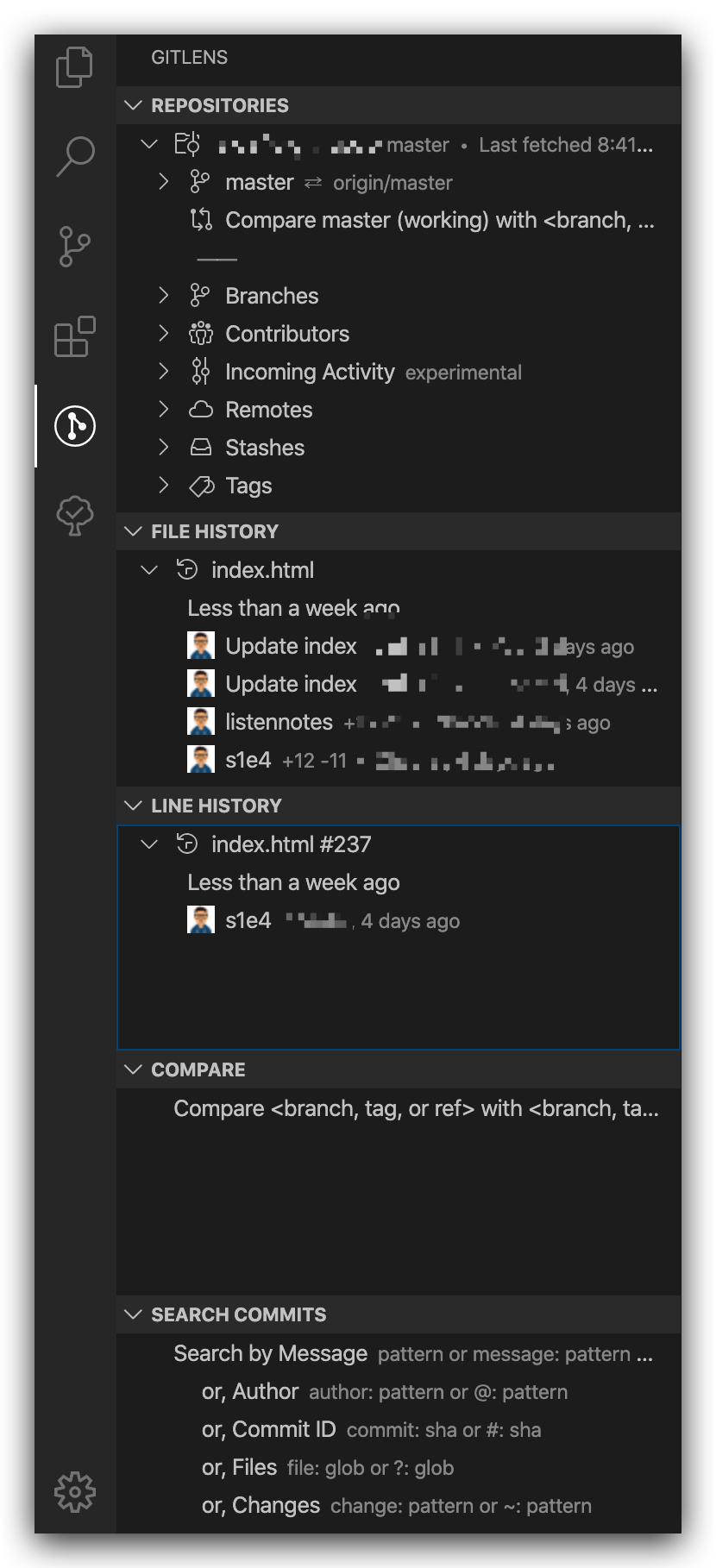Expand the Stashes node
This screenshot has height=1568, width=716.
(164, 448)
